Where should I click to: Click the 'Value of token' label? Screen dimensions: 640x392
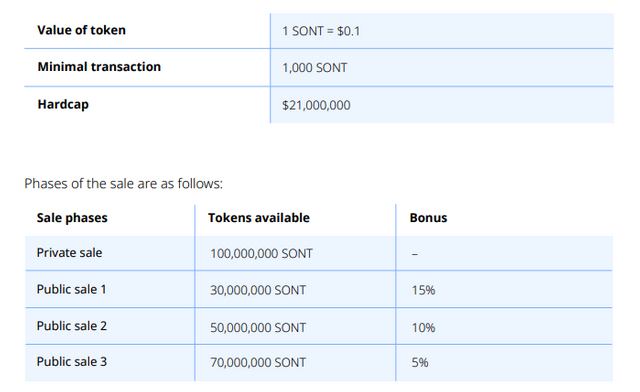[81, 30]
